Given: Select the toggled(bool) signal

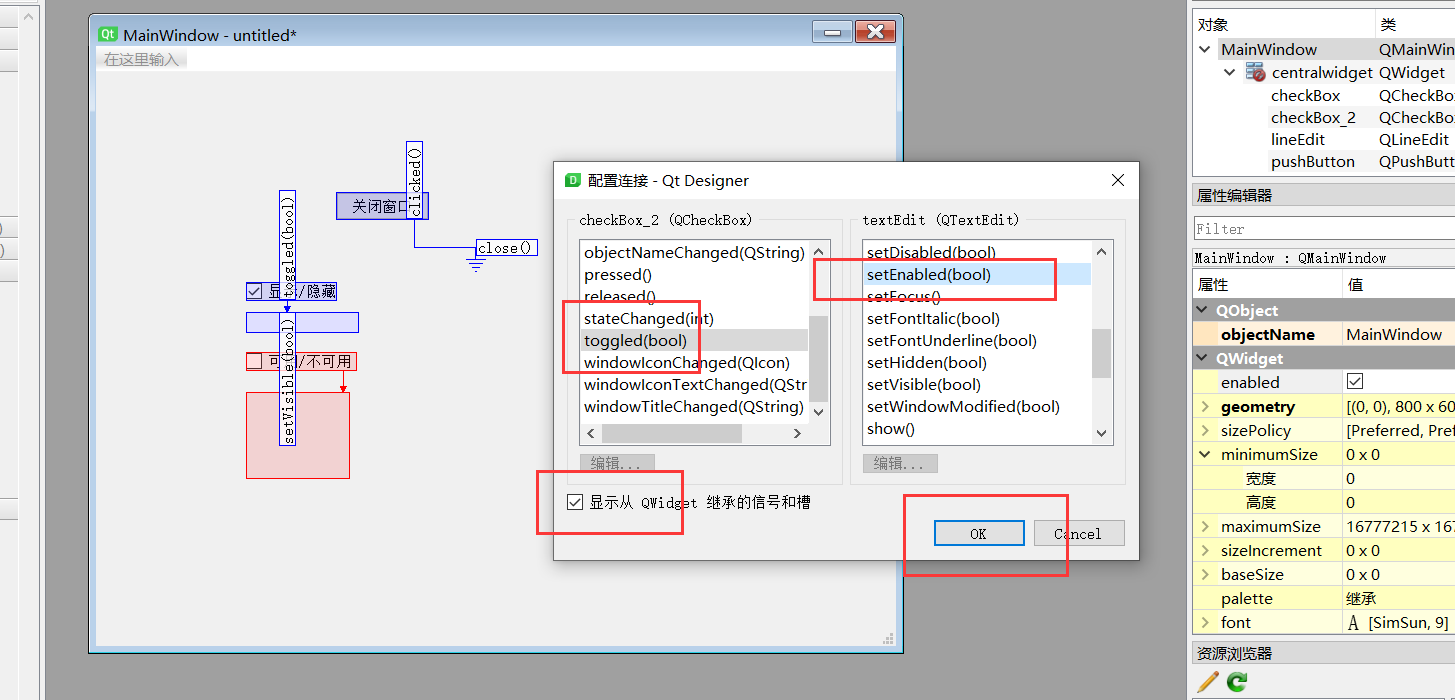Looking at the screenshot, I should click(x=694, y=341).
